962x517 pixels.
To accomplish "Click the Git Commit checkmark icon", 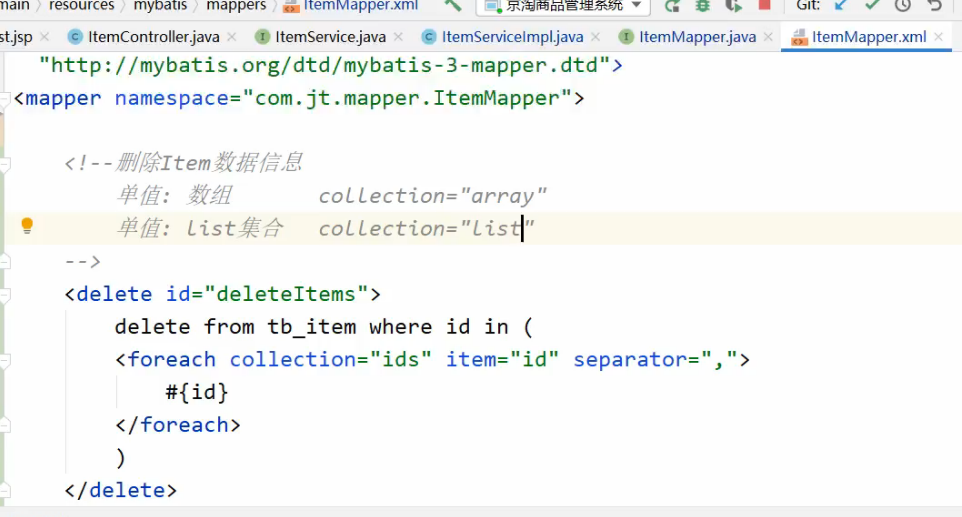I will (872, 6).
